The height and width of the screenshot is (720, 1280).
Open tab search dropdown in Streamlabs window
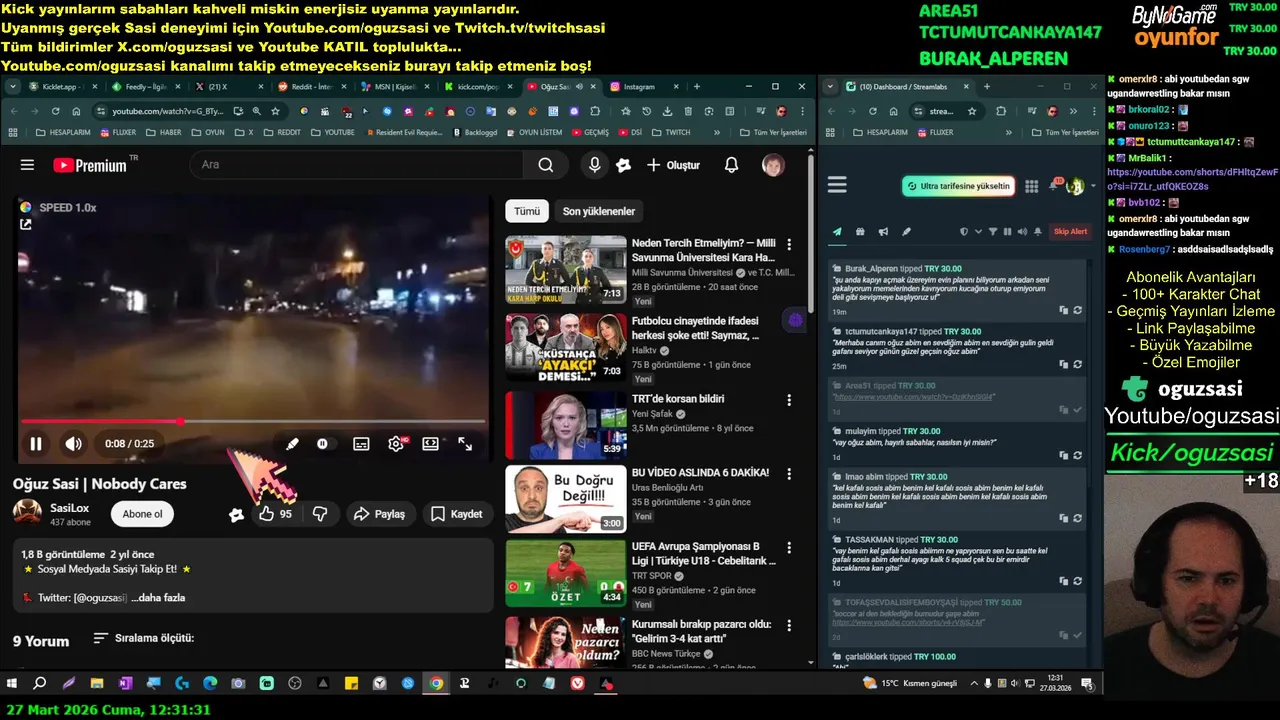(830, 87)
